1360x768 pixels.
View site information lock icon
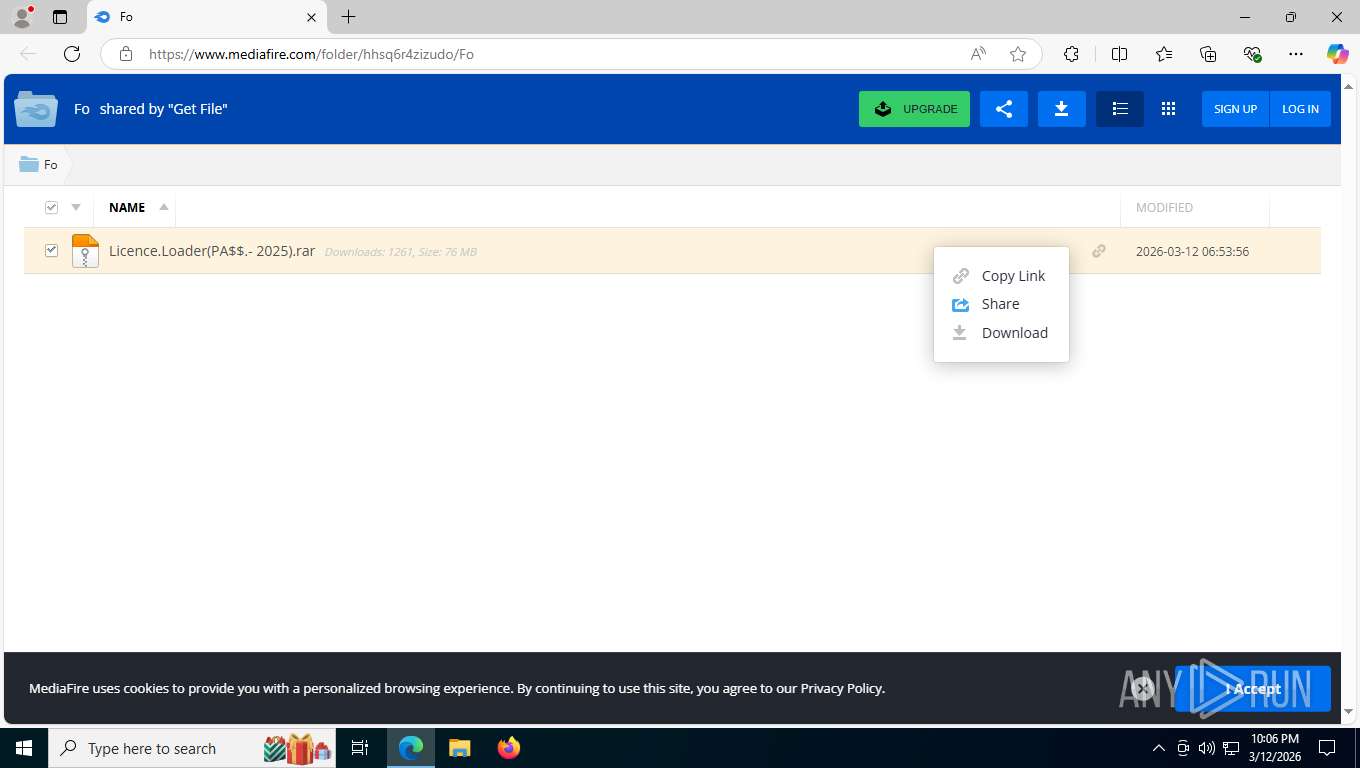click(125, 54)
